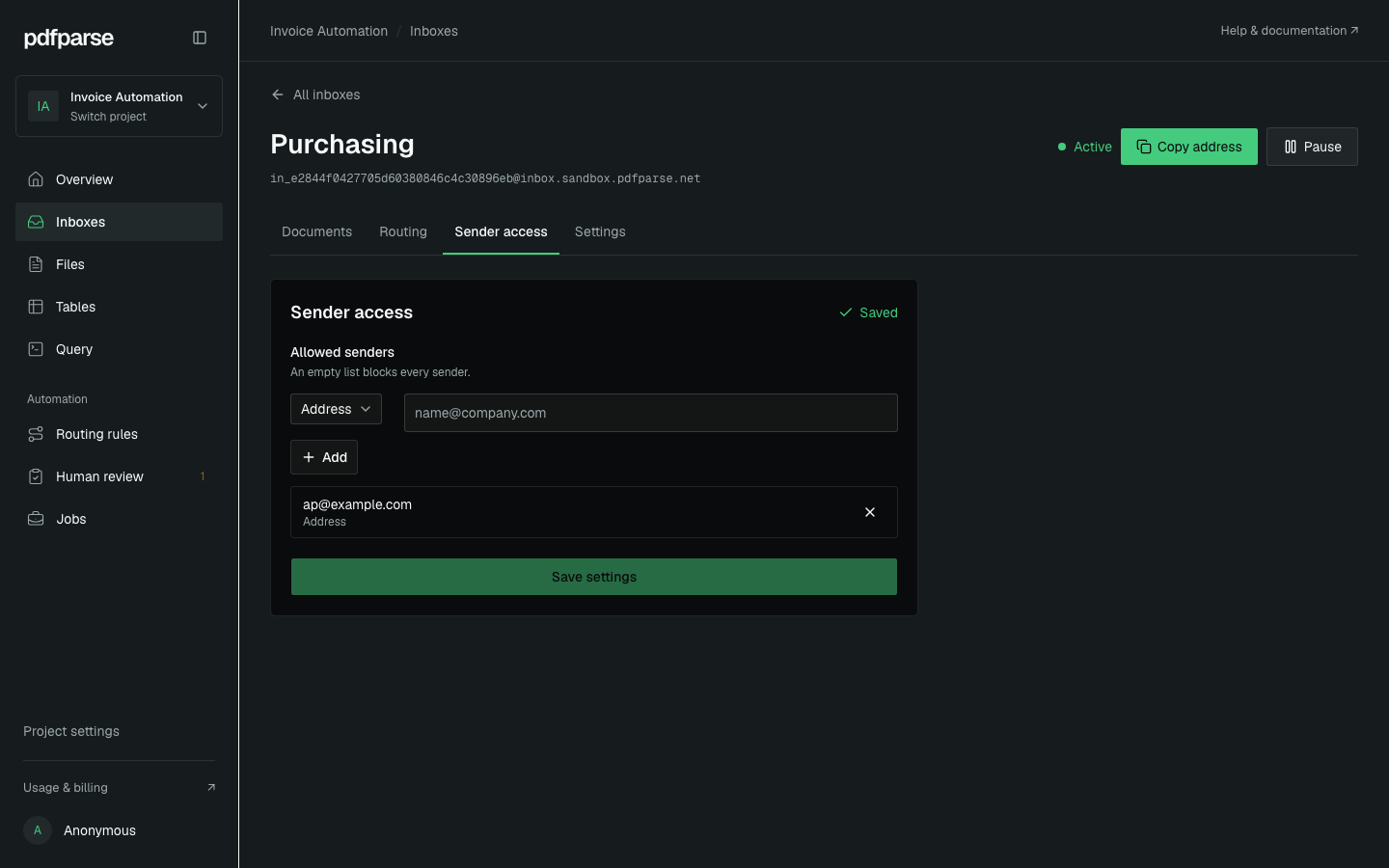Open Help & documentation link

coord(1289,31)
